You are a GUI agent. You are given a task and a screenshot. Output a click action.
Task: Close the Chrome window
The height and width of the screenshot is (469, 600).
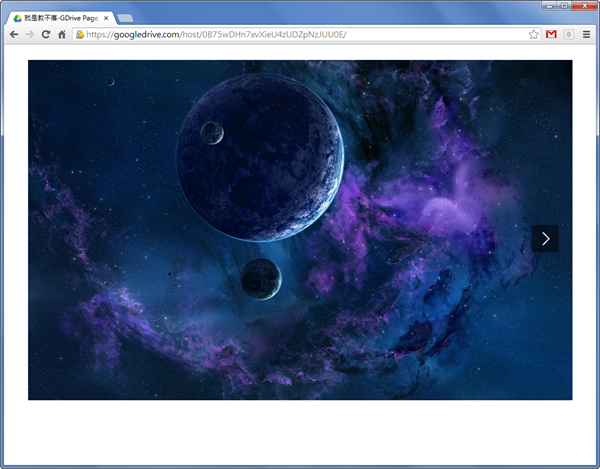click(584, 5)
